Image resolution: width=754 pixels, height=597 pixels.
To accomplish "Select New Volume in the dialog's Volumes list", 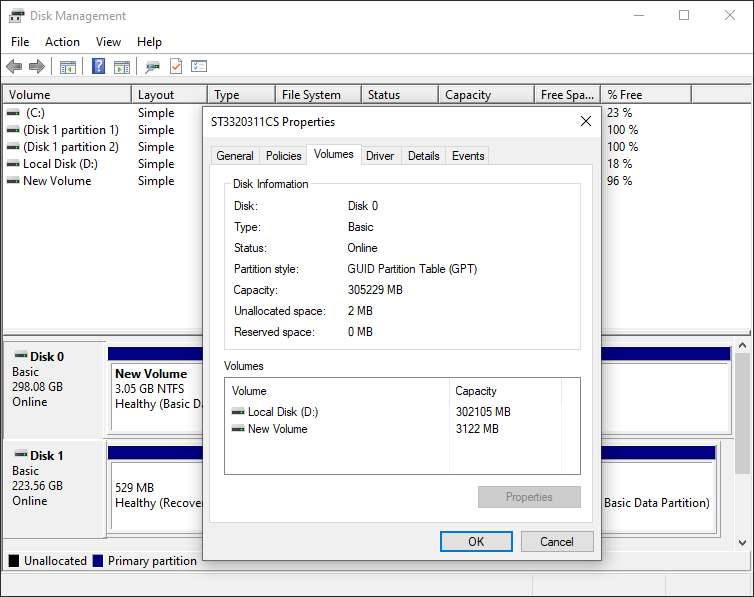I will coord(277,429).
